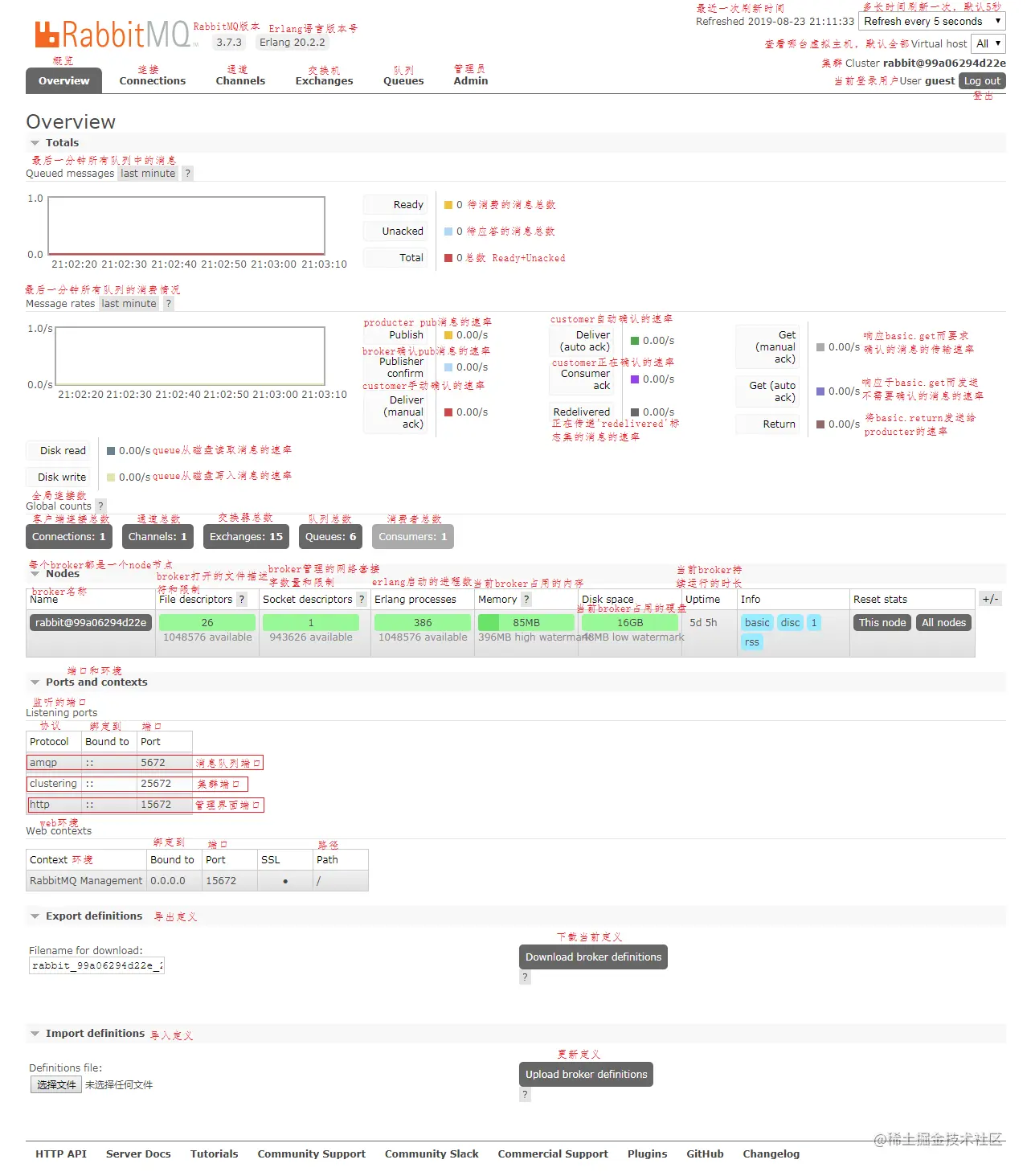
Task: Click Queues: 6 count button
Action: point(330,537)
